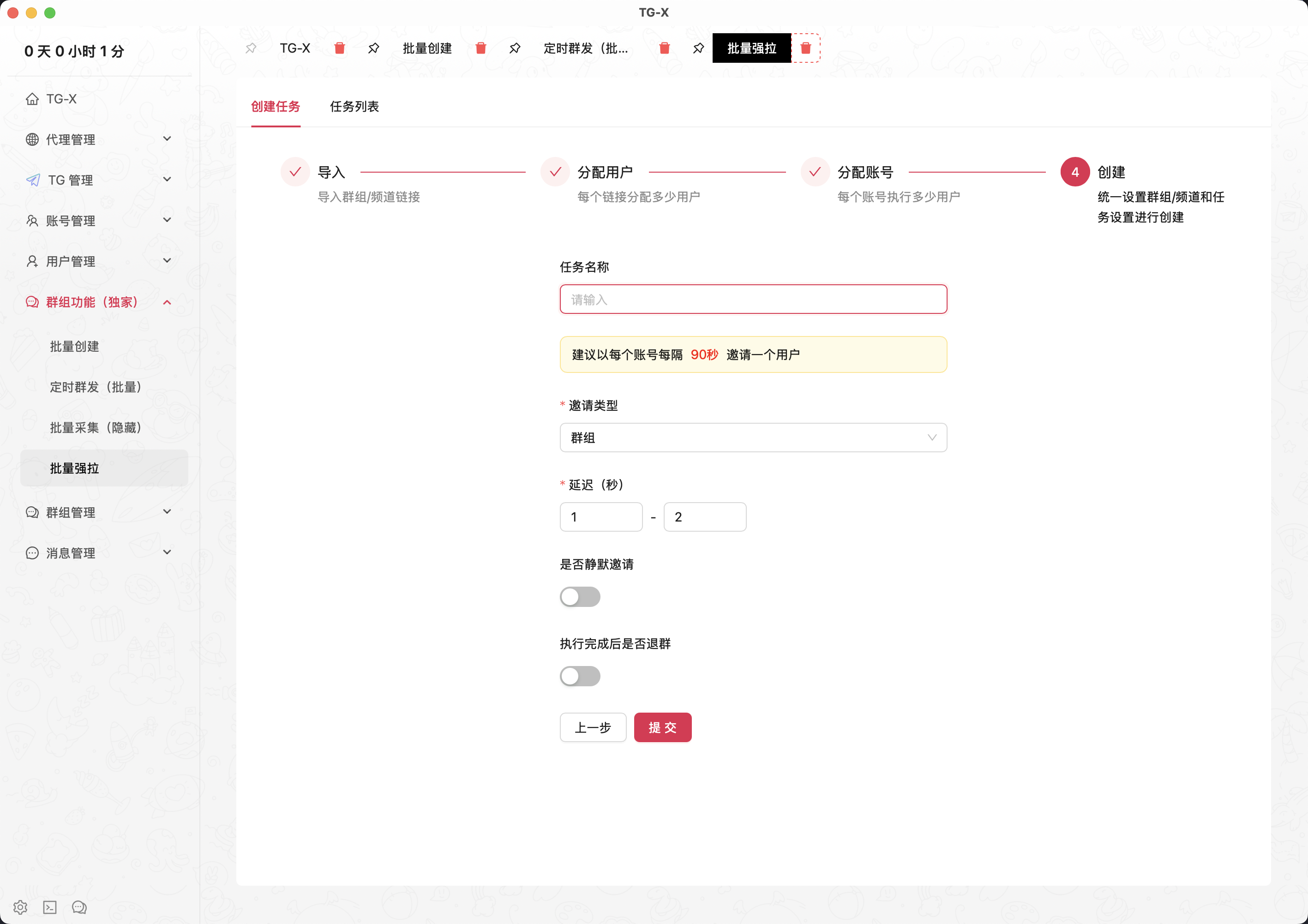Viewport: 1308px width, 924px height.
Task: Click the 导入 step checkmark circle
Action: 295,172
